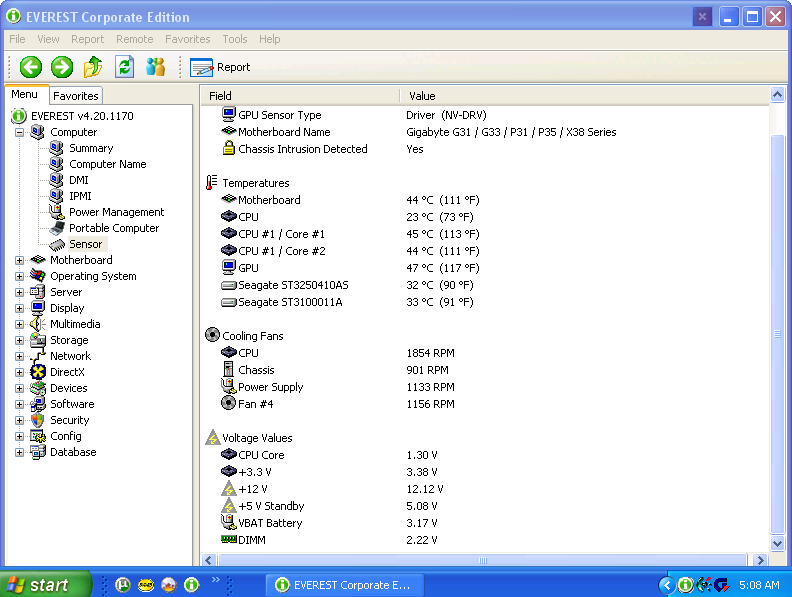Expand the Devices tree node

[19, 388]
